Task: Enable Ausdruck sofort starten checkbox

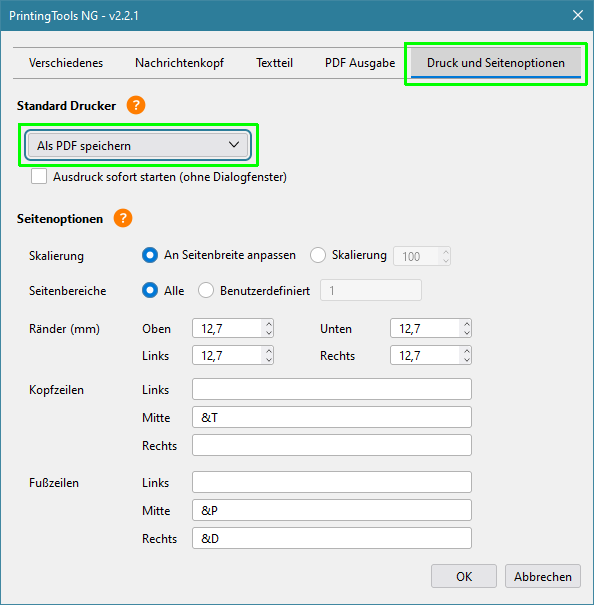Action: click(x=39, y=176)
